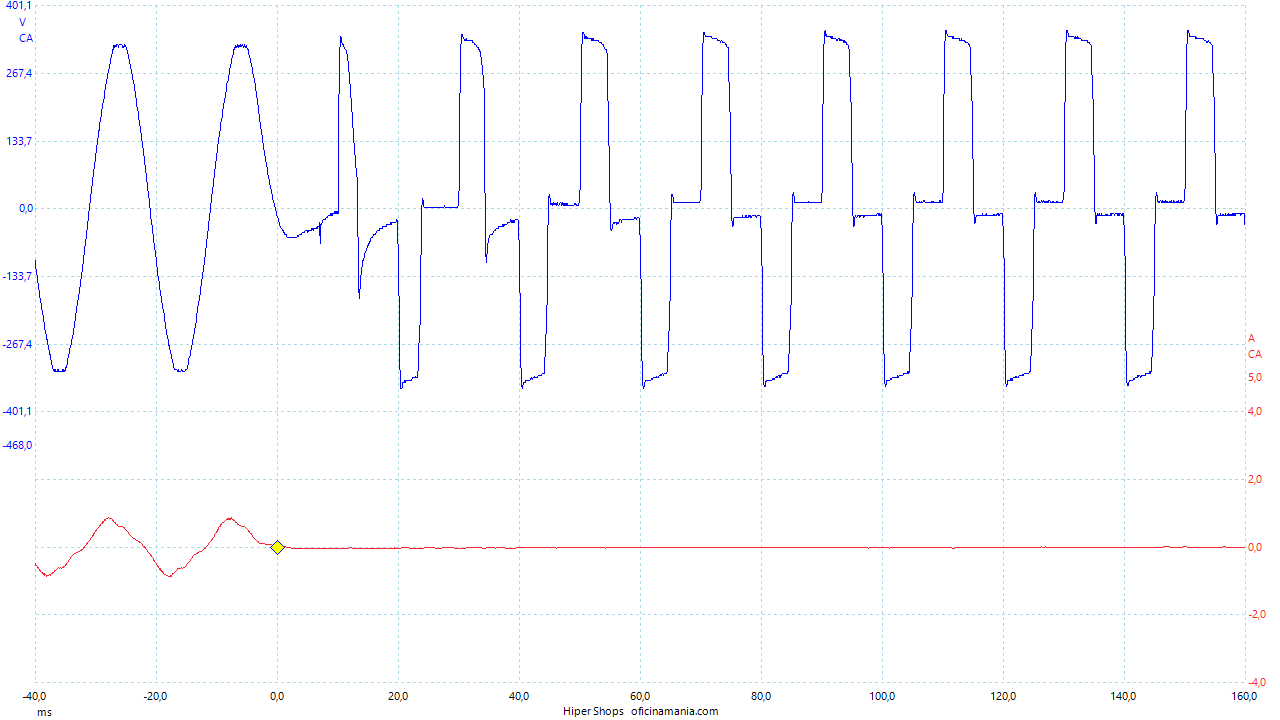The width and height of the screenshot is (1280, 720).
Task: Click the red 5,0 current axis value
Action: click(1257, 377)
